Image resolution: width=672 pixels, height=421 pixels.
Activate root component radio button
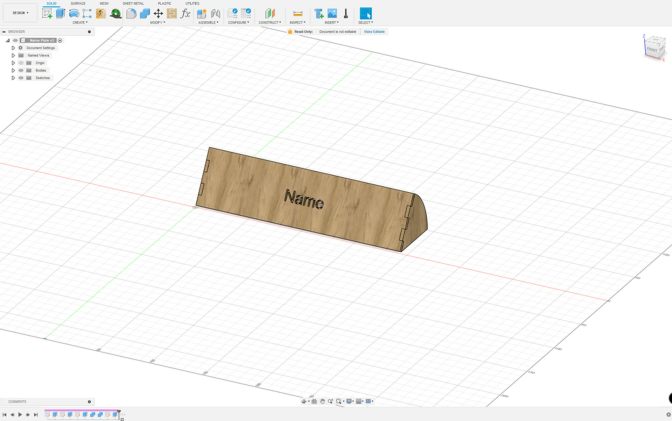pyautogui.click(x=60, y=40)
